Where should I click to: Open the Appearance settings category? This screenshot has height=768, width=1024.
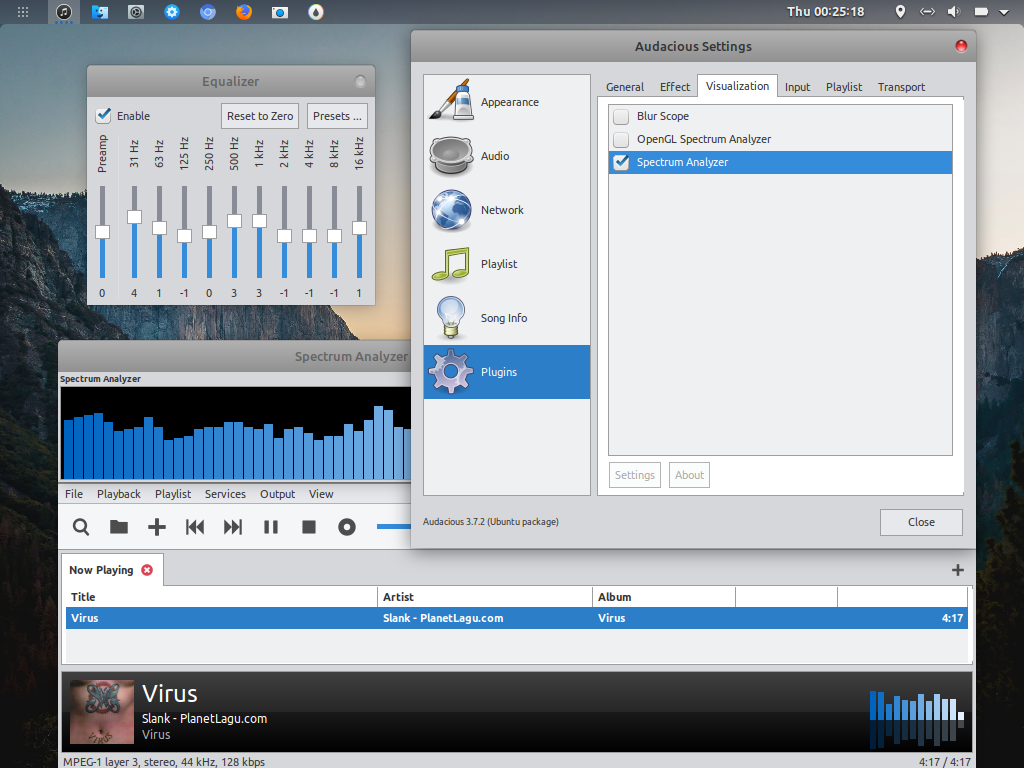pyautogui.click(x=506, y=102)
